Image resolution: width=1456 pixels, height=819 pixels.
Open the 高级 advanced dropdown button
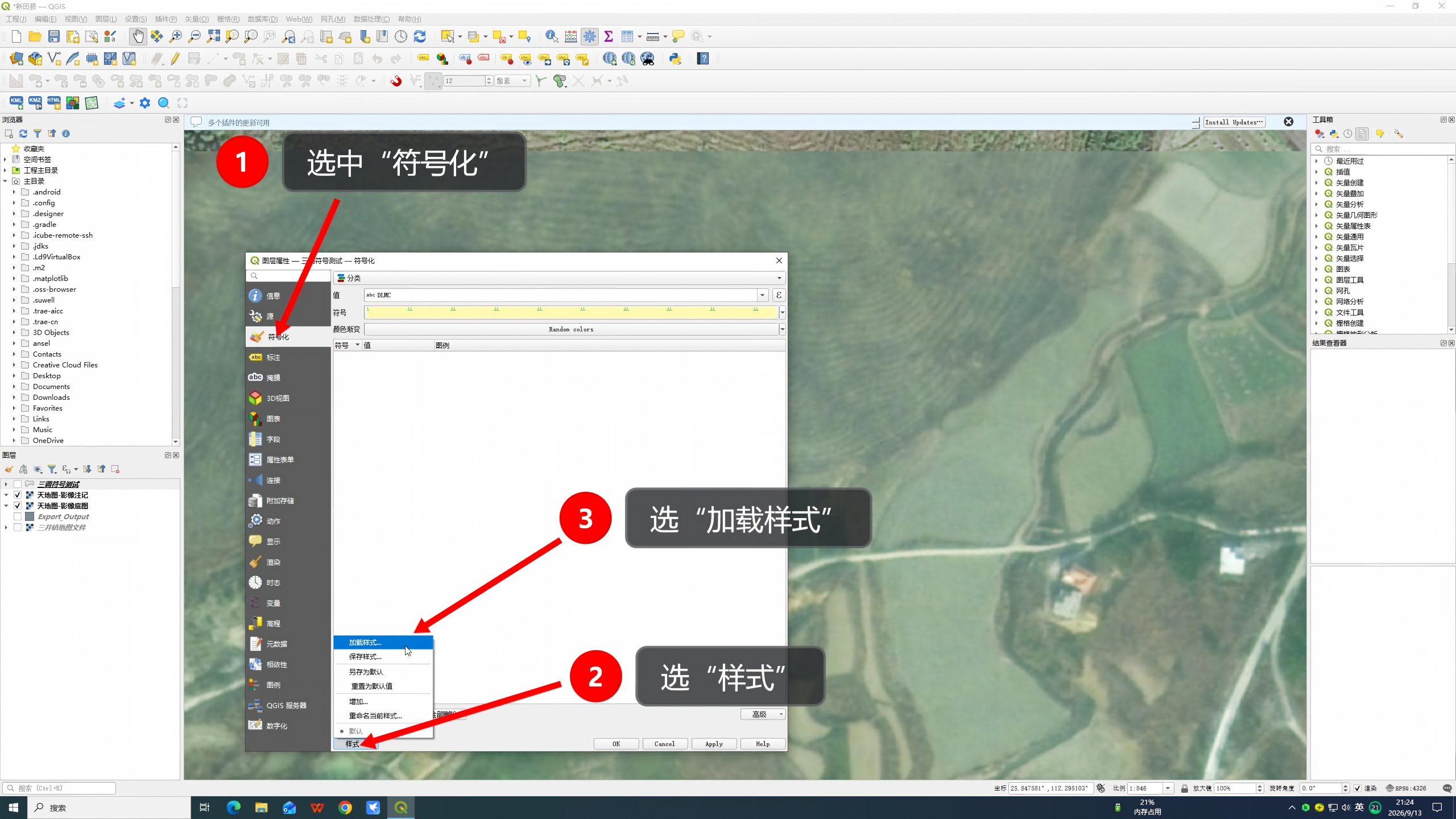click(x=763, y=714)
